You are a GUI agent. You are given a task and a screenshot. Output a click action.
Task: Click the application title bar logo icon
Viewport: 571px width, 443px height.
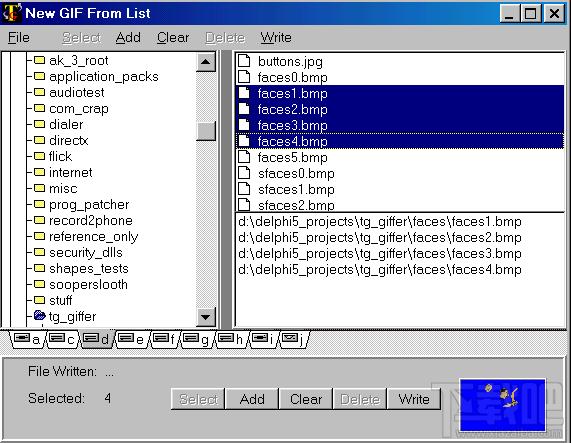click(12, 12)
